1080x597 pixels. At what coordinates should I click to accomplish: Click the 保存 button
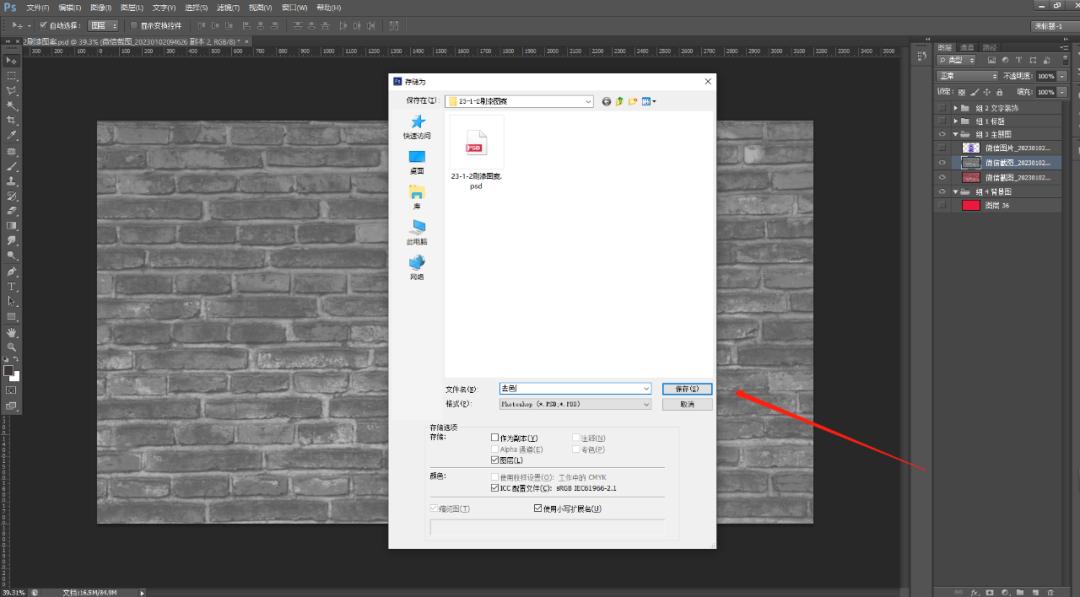point(687,389)
